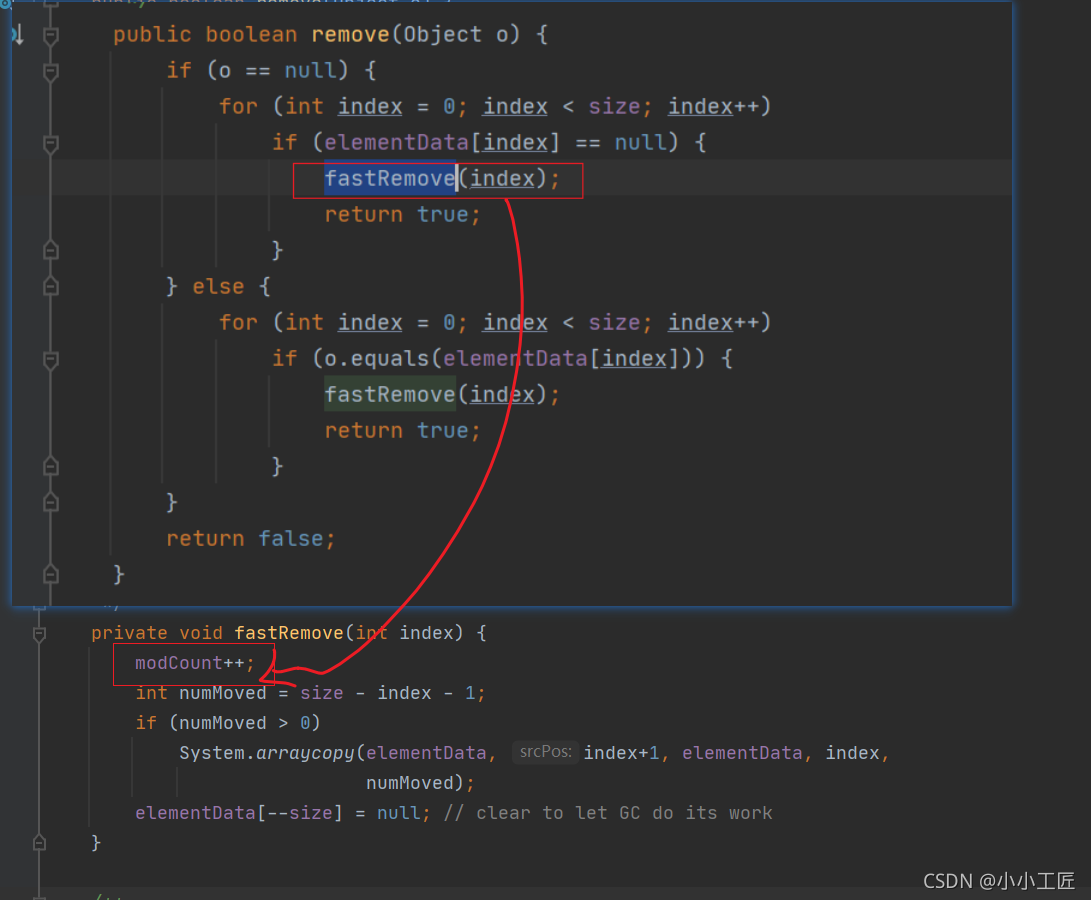
Task: Click the fold marker beside fastRemove method
Action: [x=38, y=632]
